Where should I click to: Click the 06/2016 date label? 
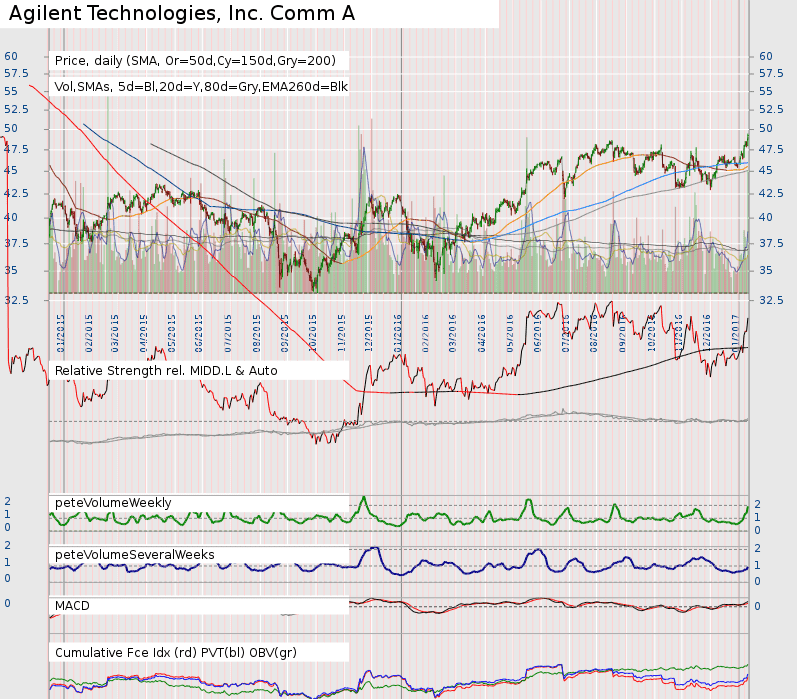tap(537, 333)
